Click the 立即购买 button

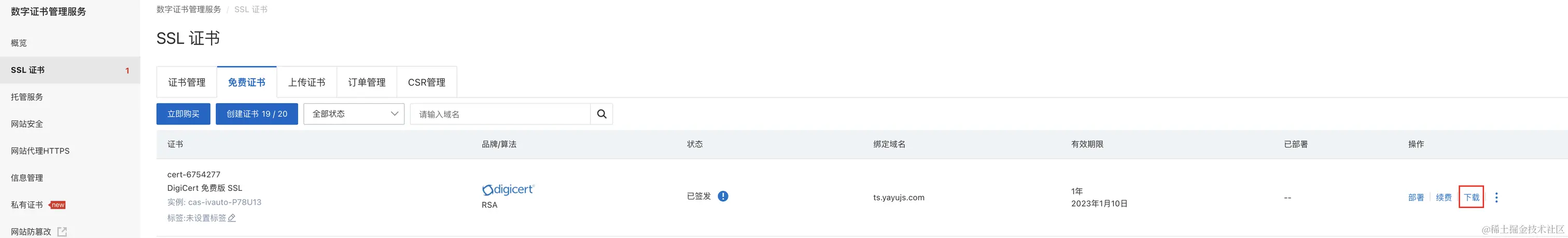point(183,114)
